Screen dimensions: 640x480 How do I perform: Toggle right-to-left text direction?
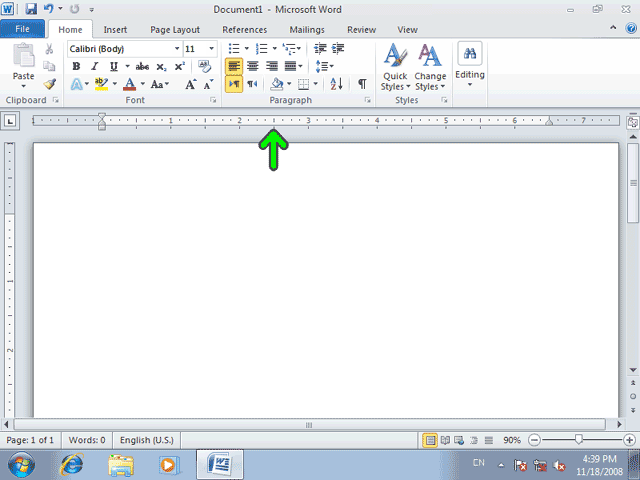pos(252,84)
